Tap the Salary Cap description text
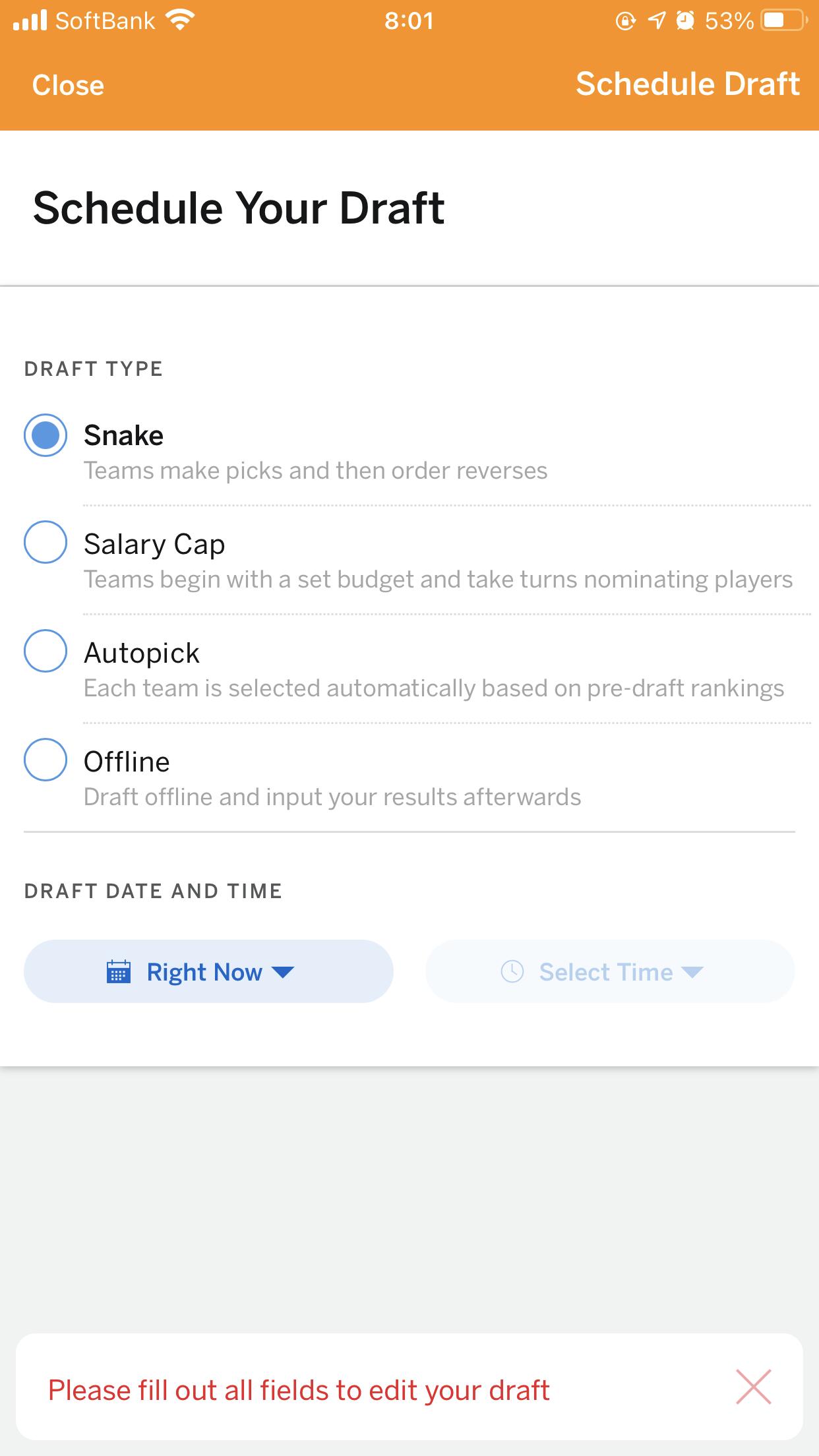Viewport: 819px width, 1456px height. click(438, 579)
